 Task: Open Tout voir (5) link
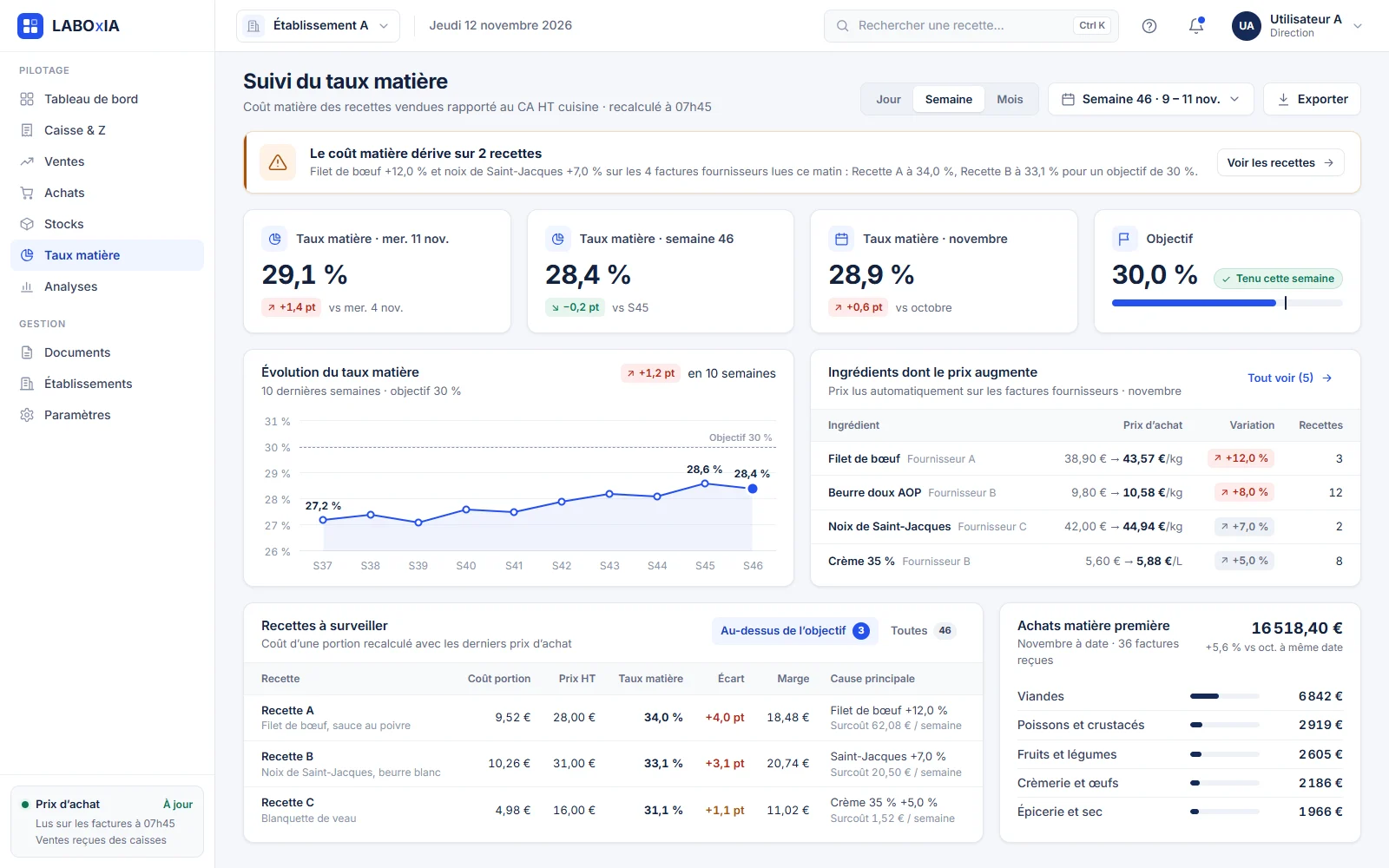click(x=1290, y=378)
